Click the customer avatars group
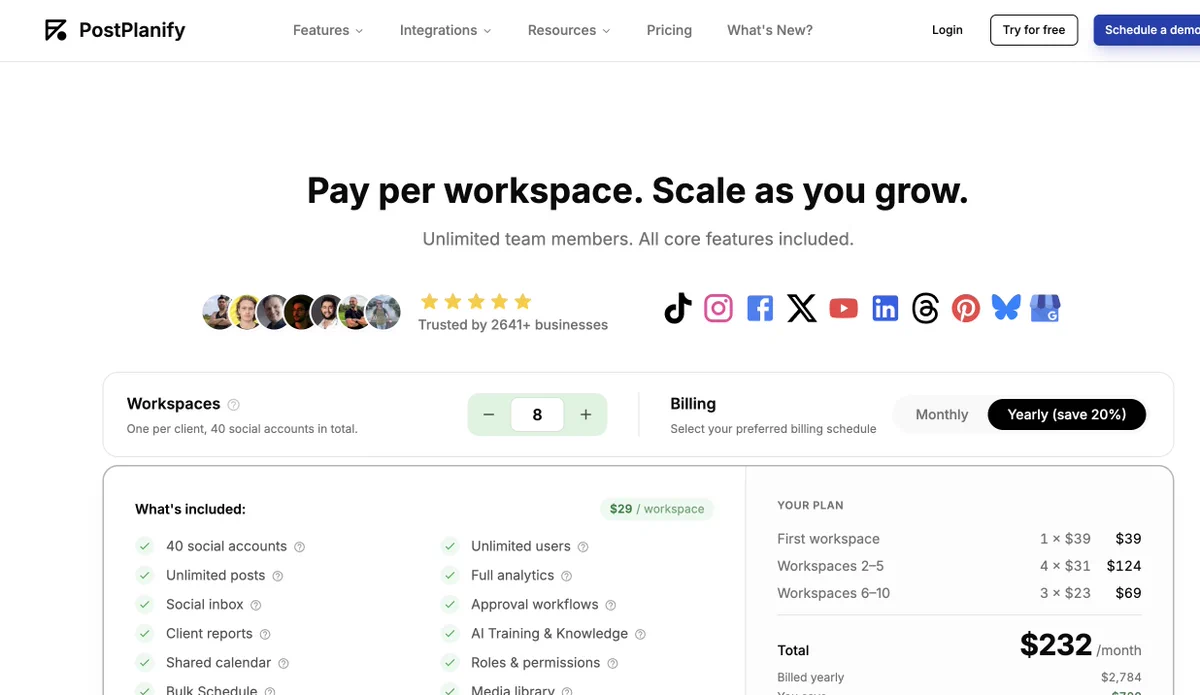The width and height of the screenshot is (1200, 695). pos(301,312)
